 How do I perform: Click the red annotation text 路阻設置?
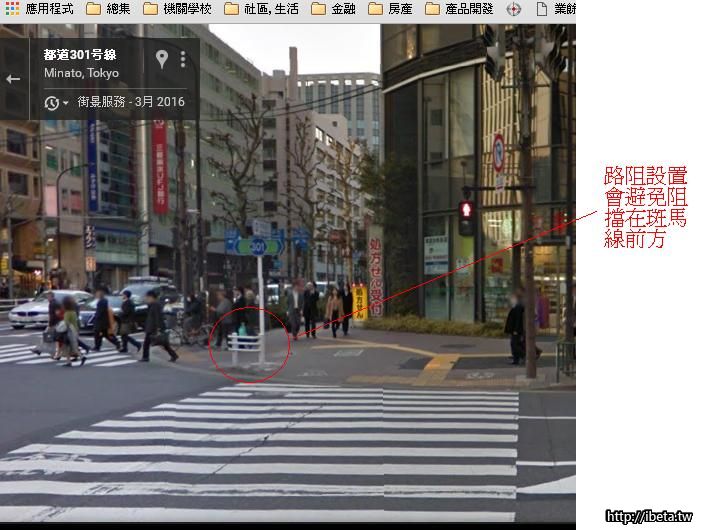pyautogui.click(x=645, y=177)
